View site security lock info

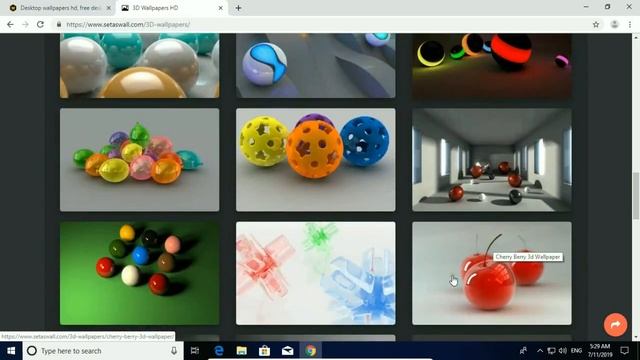59,24
